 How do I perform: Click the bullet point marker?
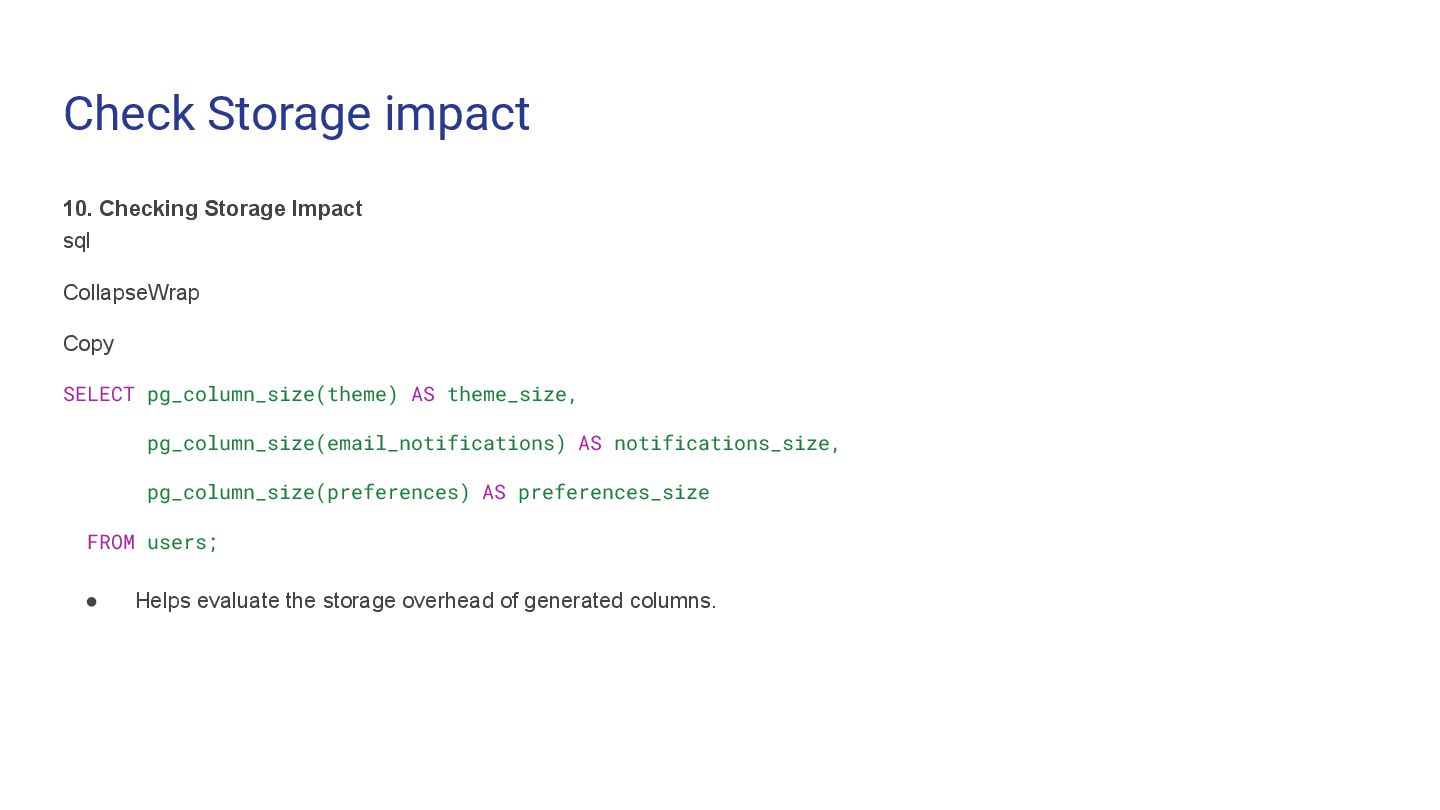click(92, 601)
